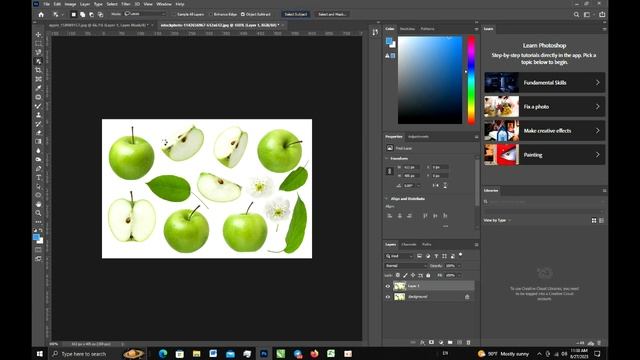The image size is (640, 360).
Task: Select the Pen tool
Action: [x=38, y=169]
